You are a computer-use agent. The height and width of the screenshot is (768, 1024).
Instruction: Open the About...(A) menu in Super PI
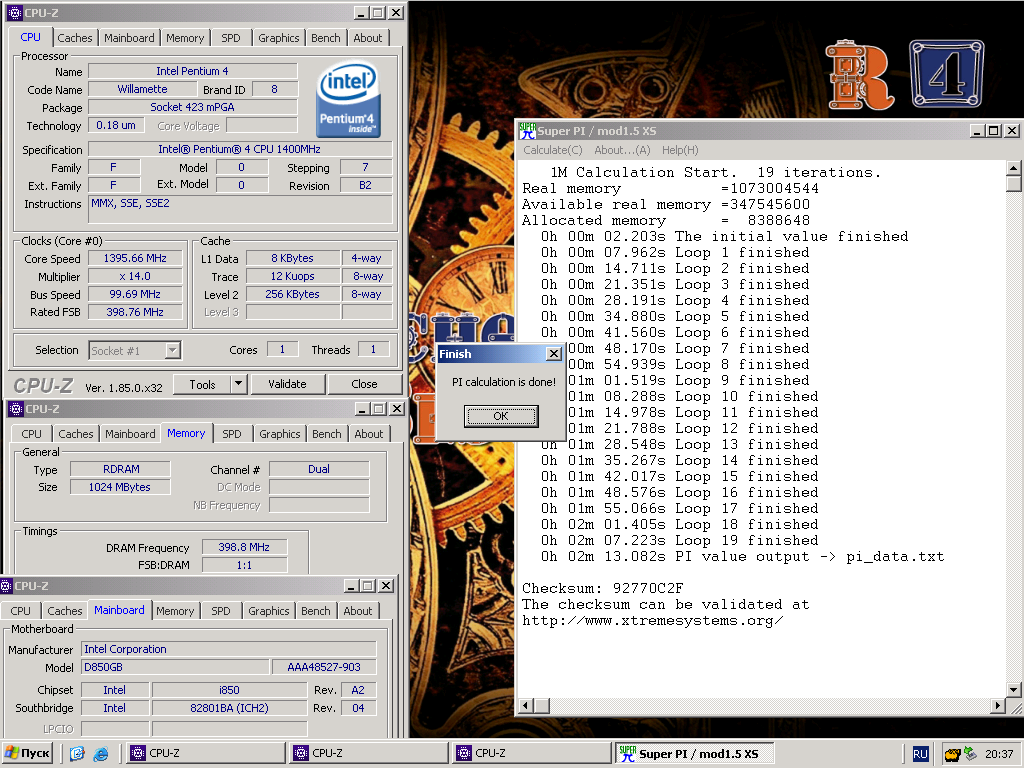tap(622, 150)
